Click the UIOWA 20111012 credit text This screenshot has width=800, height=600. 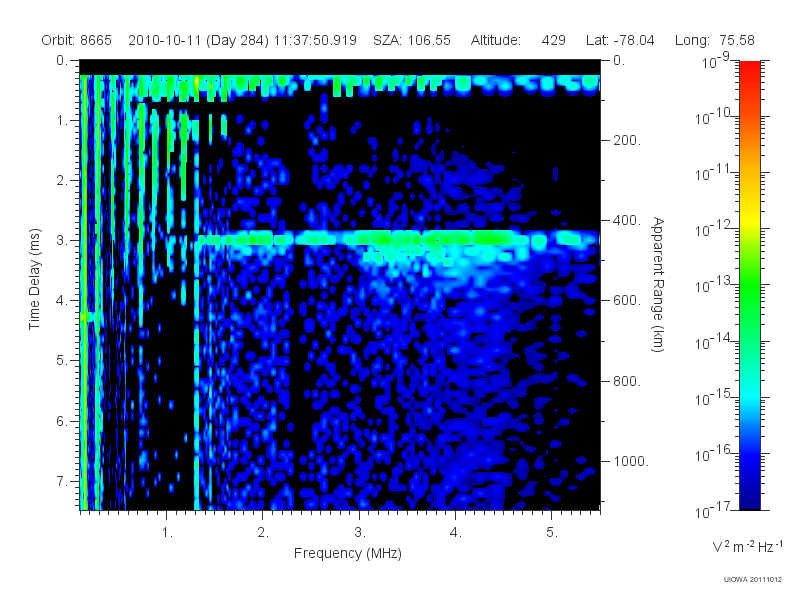click(x=752, y=580)
